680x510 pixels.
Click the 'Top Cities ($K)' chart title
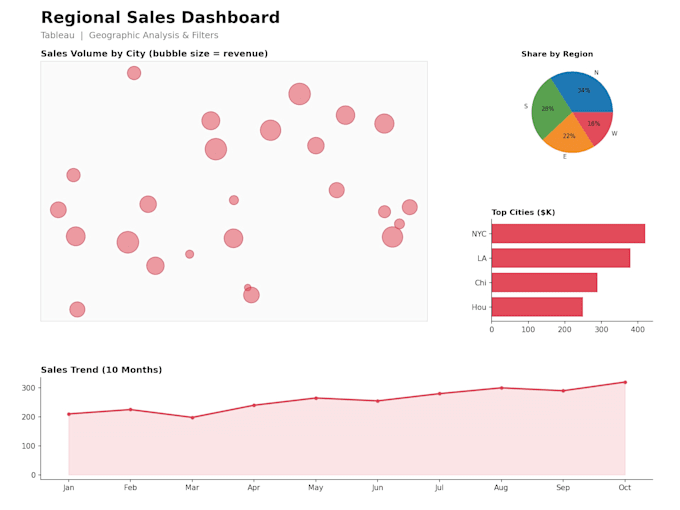[523, 212]
